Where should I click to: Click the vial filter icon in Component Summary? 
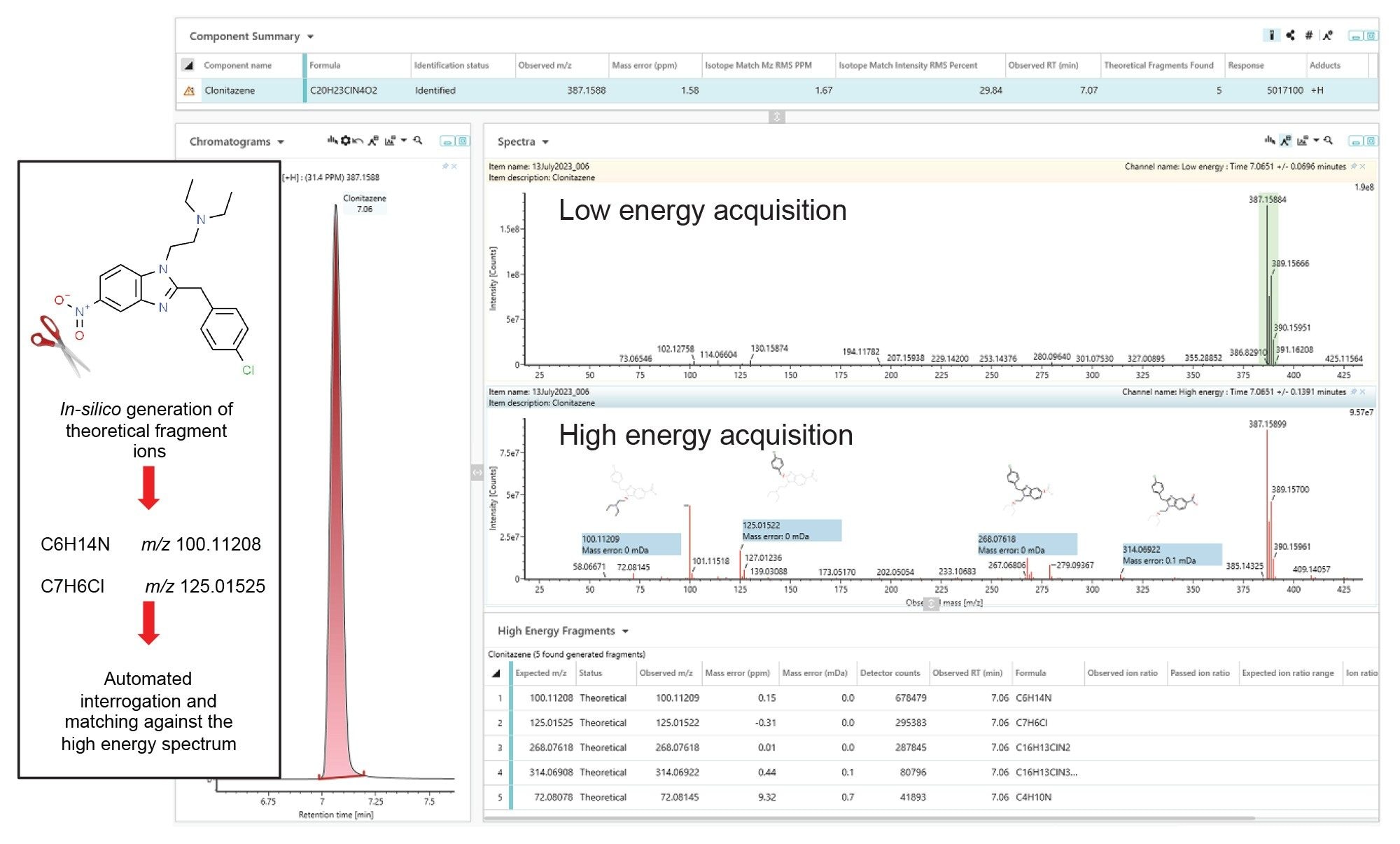pyautogui.click(x=1271, y=35)
